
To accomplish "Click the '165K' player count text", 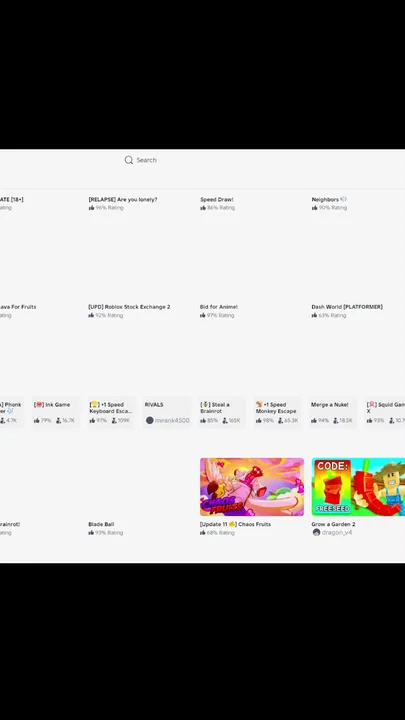I will point(235,420).
